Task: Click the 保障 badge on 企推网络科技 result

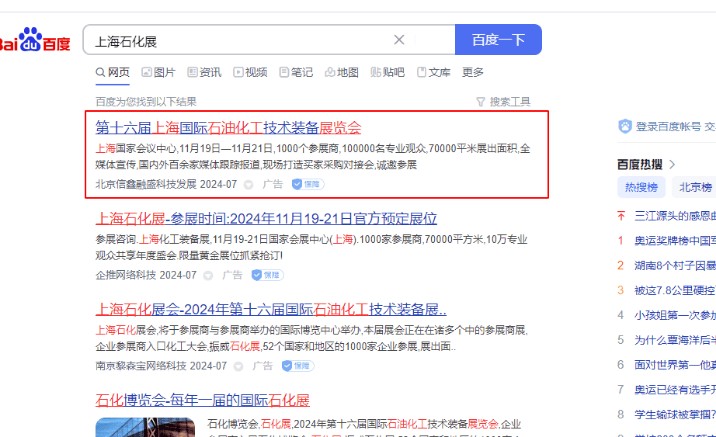Action: point(268,275)
